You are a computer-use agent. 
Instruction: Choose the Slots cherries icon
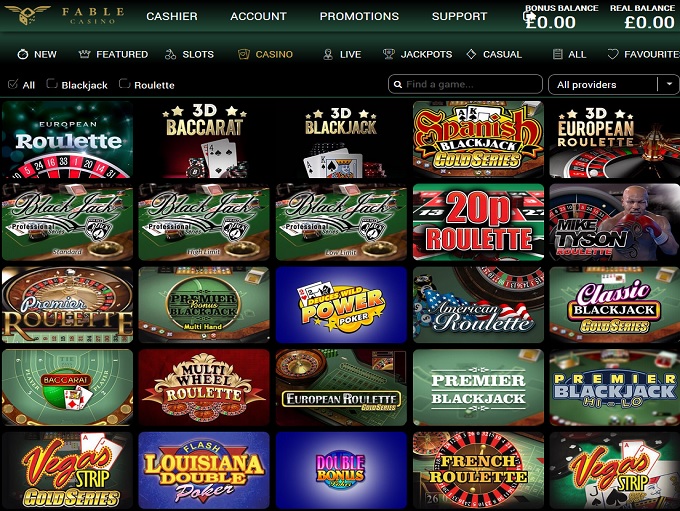coord(170,54)
